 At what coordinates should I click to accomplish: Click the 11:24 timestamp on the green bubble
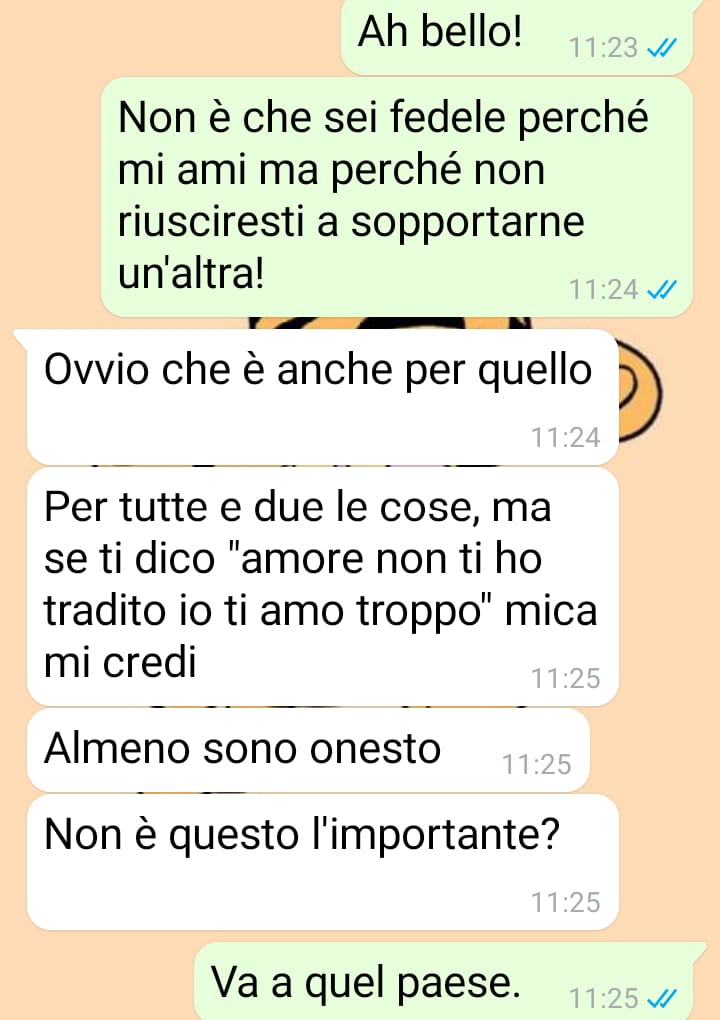click(604, 289)
